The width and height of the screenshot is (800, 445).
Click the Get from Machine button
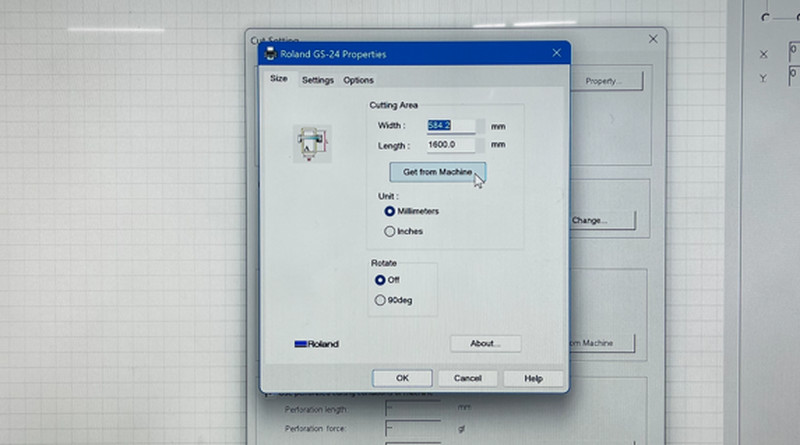437,172
